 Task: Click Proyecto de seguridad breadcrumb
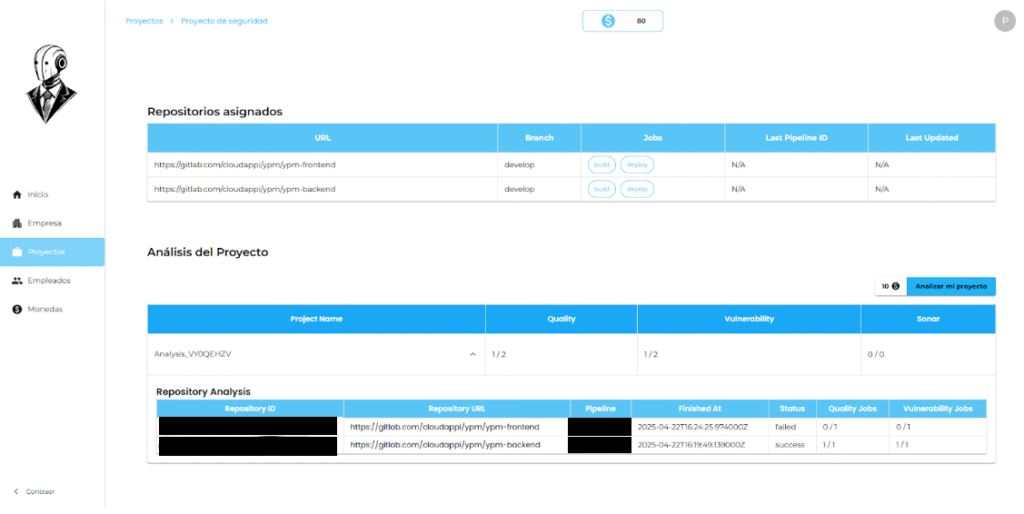(x=224, y=21)
